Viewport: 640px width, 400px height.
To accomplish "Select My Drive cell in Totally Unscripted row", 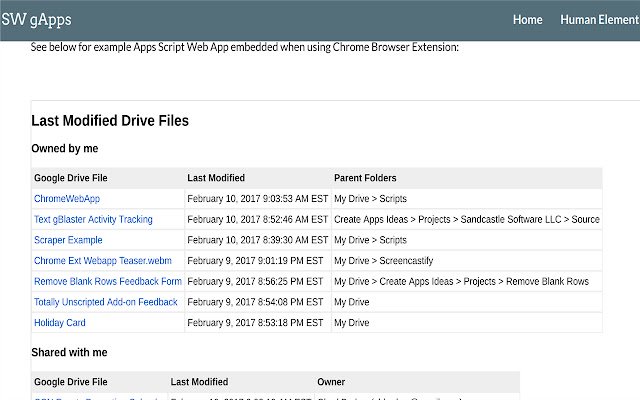I will click(x=351, y=302).
